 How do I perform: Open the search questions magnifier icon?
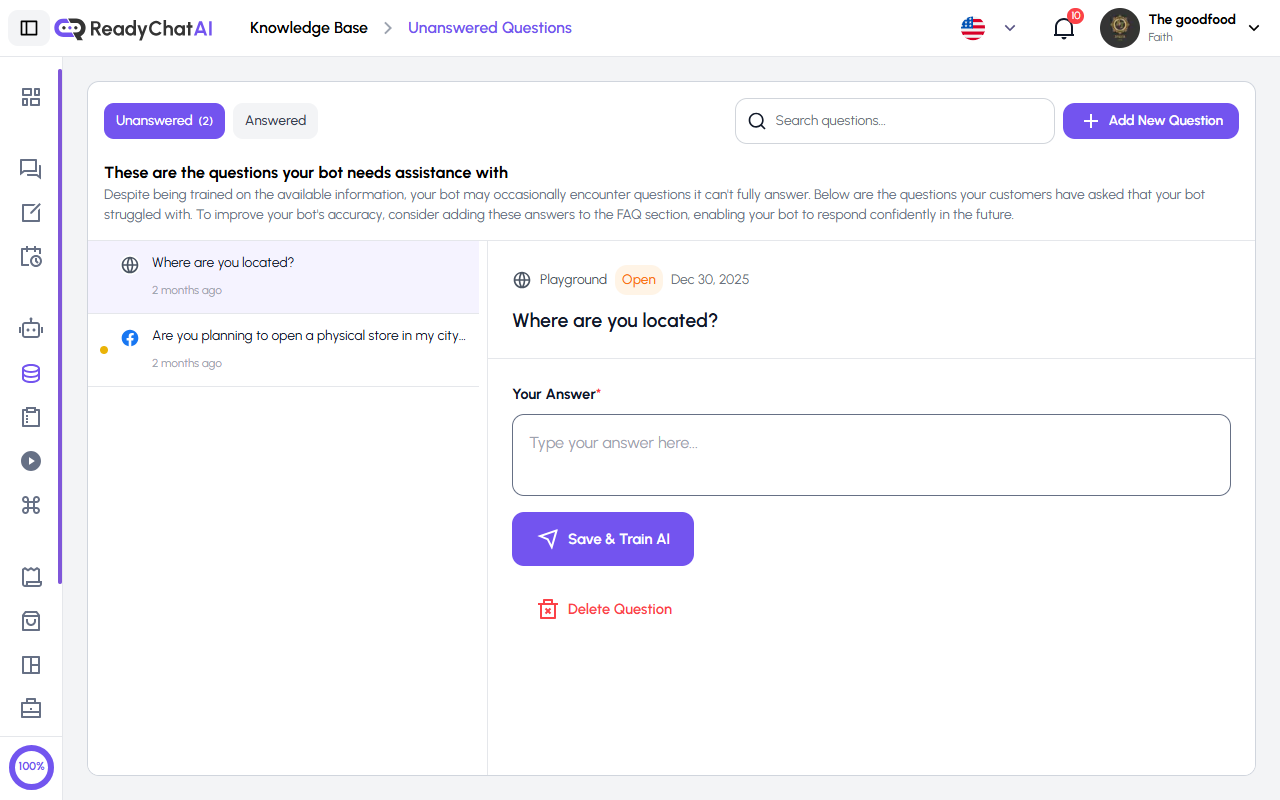coord(757,120)
